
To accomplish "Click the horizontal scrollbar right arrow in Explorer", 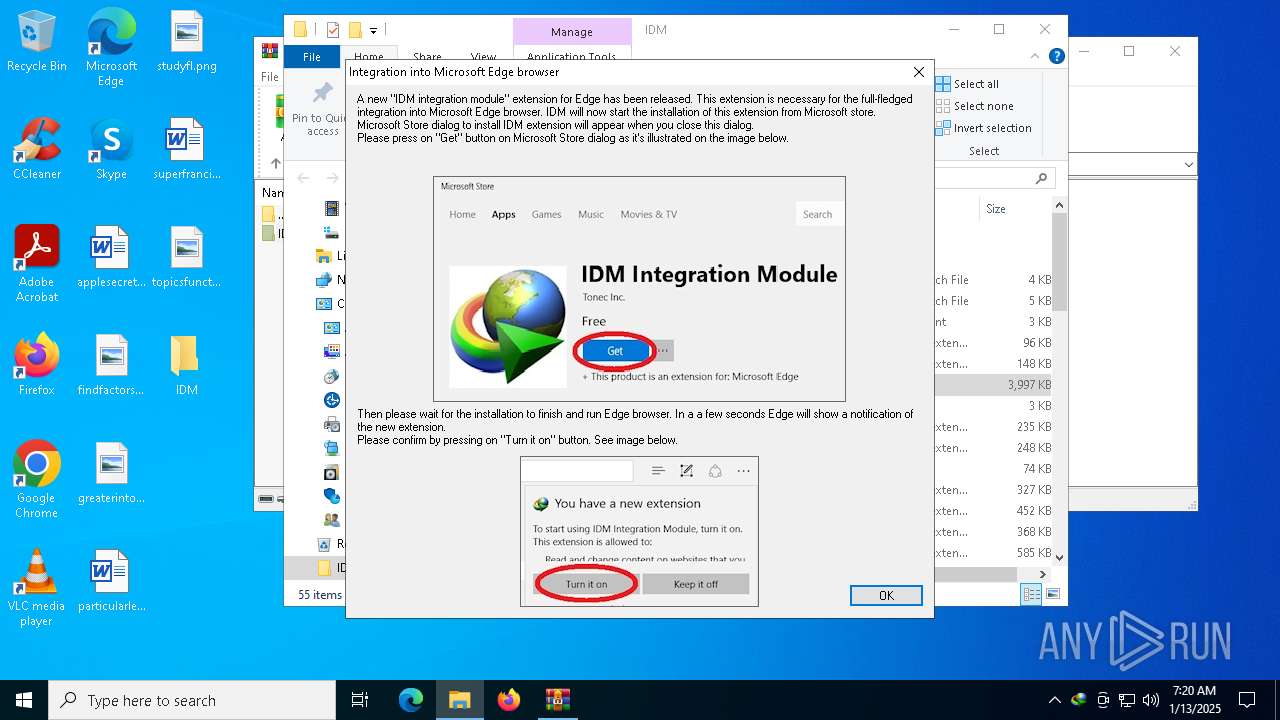I will 1043,574.
